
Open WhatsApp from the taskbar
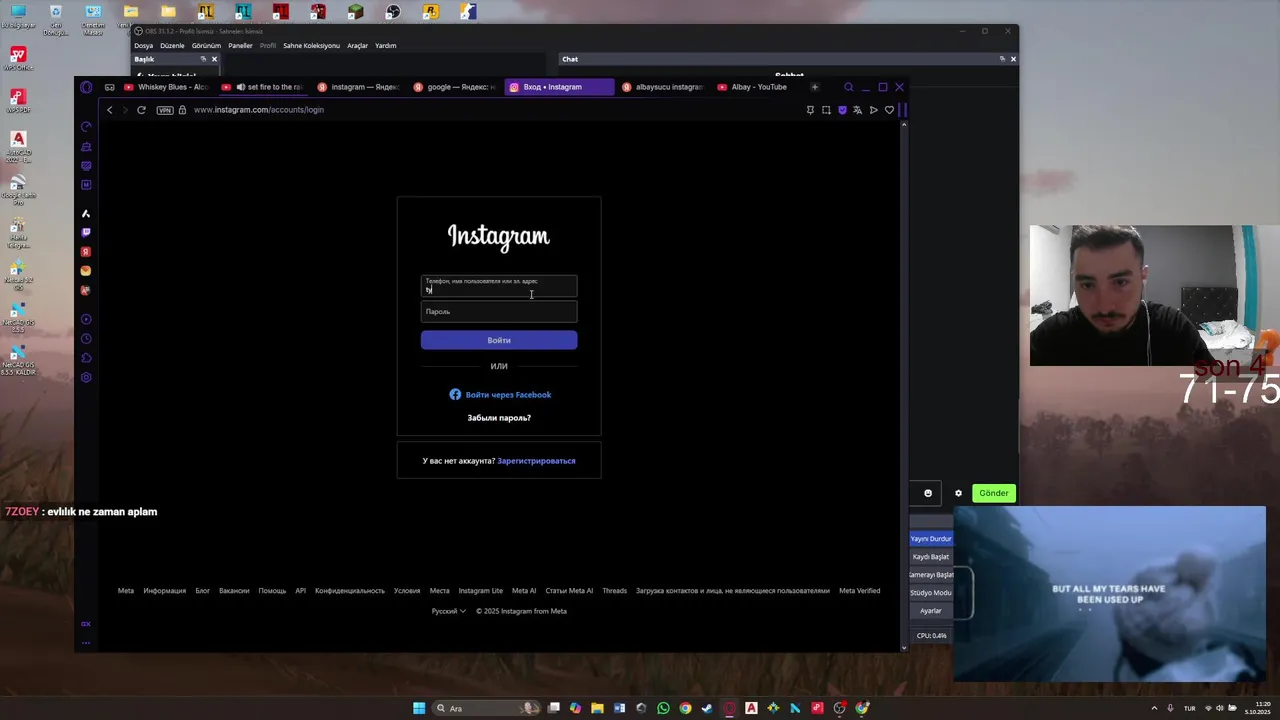(x=663, y=708)
